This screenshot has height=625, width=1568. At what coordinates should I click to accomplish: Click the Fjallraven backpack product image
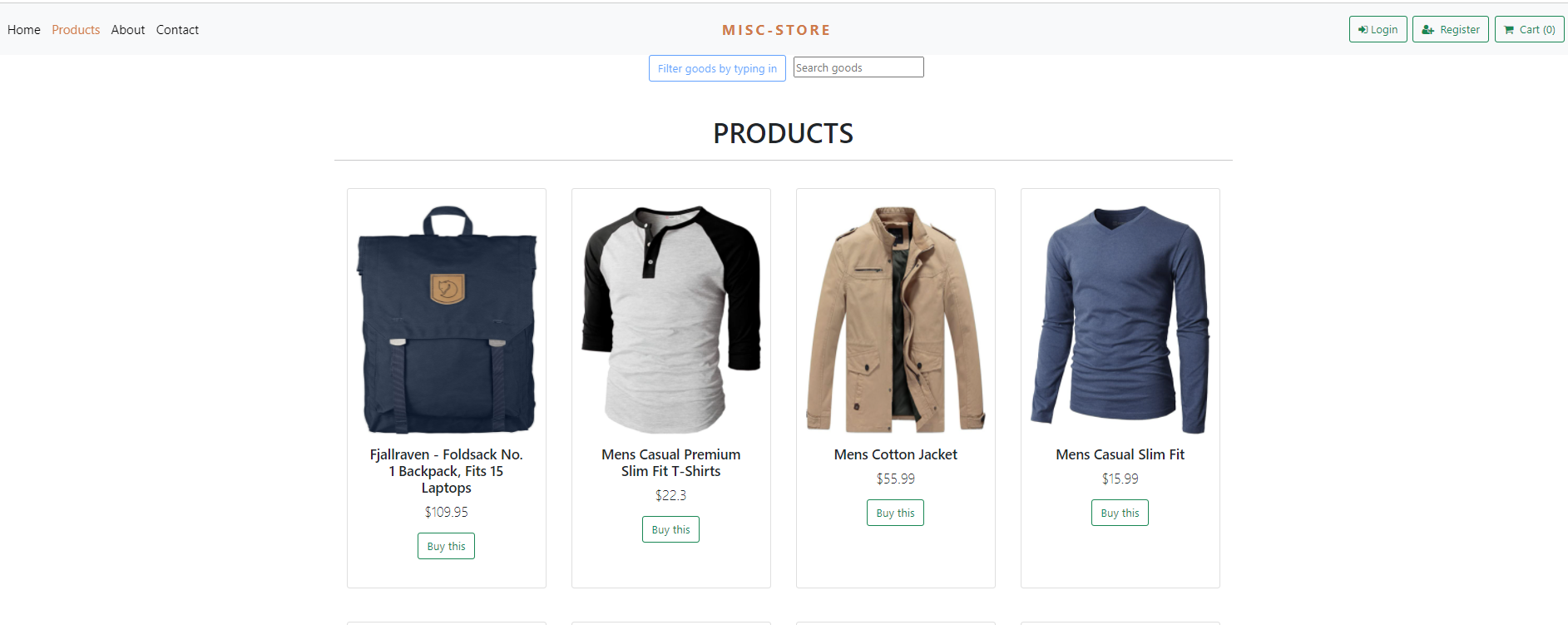447,320
